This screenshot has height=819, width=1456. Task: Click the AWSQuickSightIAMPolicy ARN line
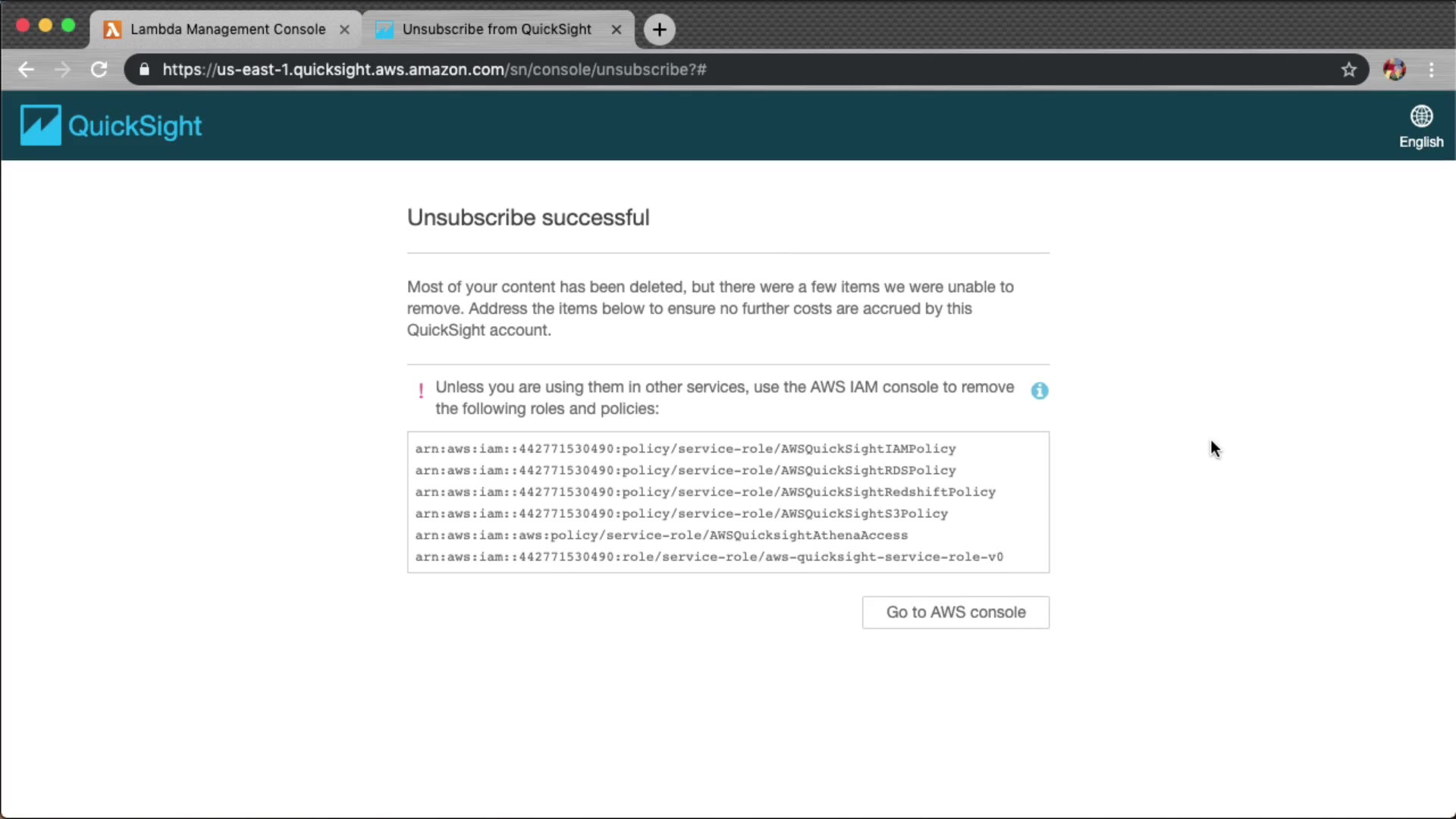(685, 449)
